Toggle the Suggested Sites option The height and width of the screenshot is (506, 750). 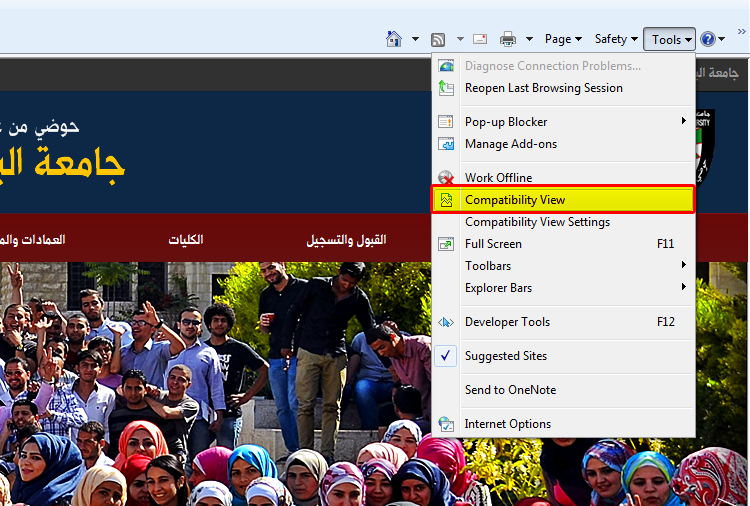point(563,356)
